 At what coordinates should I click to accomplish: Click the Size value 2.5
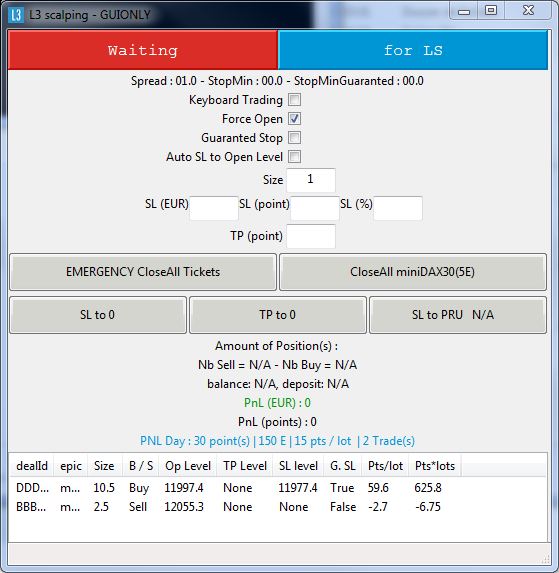pyautogui.click(x=101, y=506)
